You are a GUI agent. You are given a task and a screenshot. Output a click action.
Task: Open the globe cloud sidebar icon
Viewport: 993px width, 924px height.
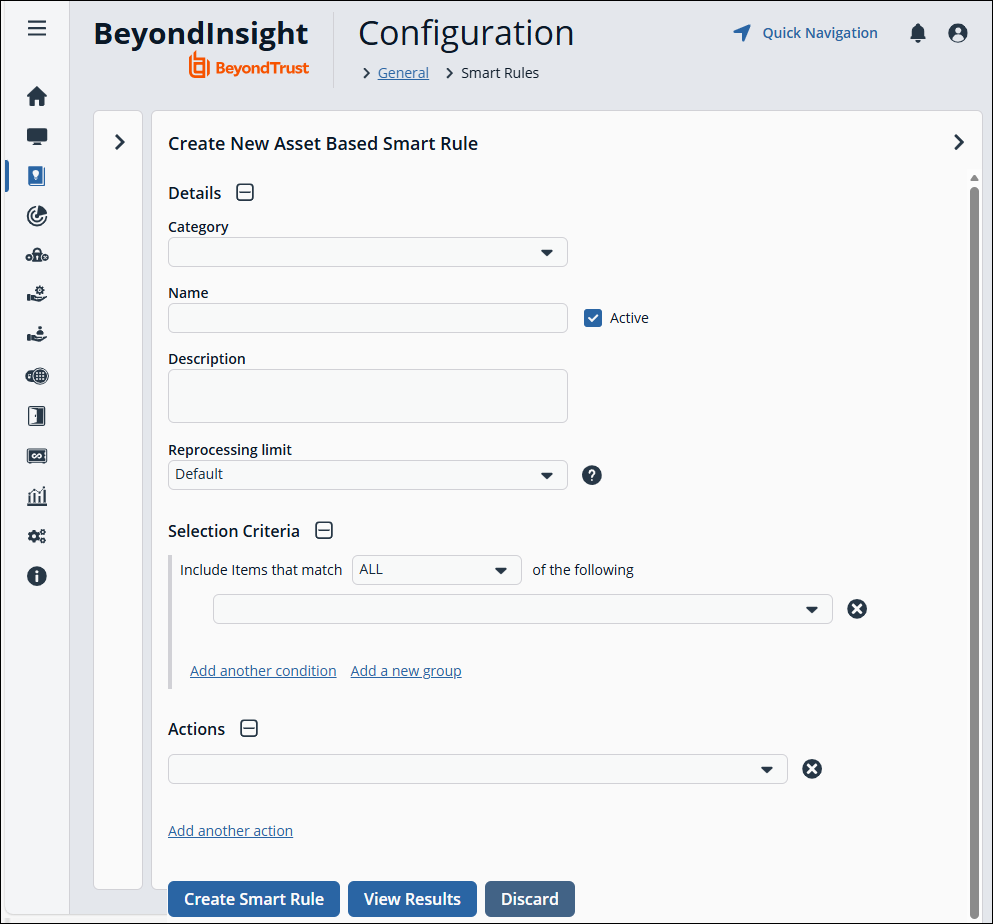37,376
